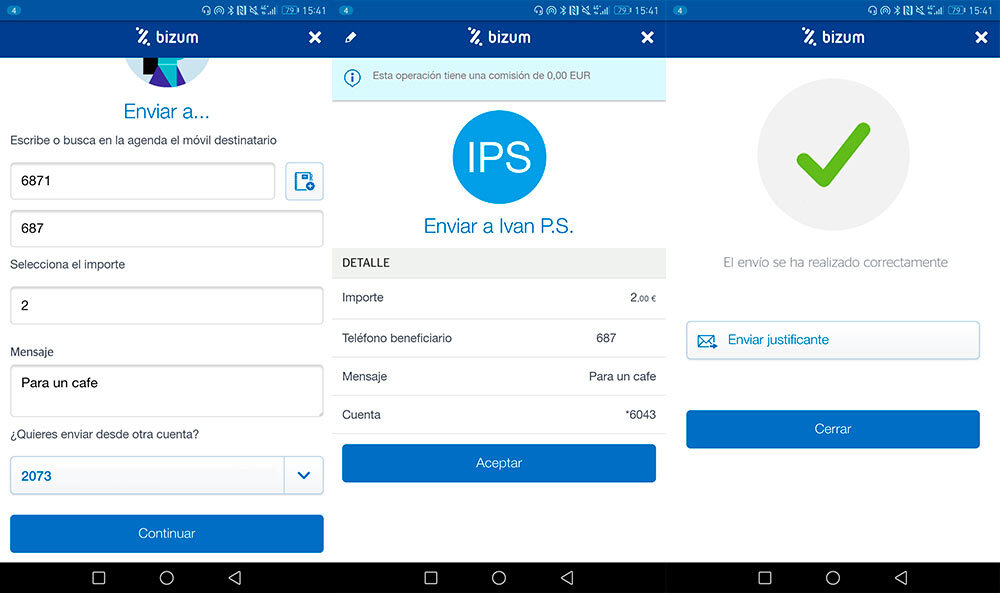This screenshot has width=1000, height=593.
Task: Tap the recents square button on the send form screen
Action: (99, 578)
